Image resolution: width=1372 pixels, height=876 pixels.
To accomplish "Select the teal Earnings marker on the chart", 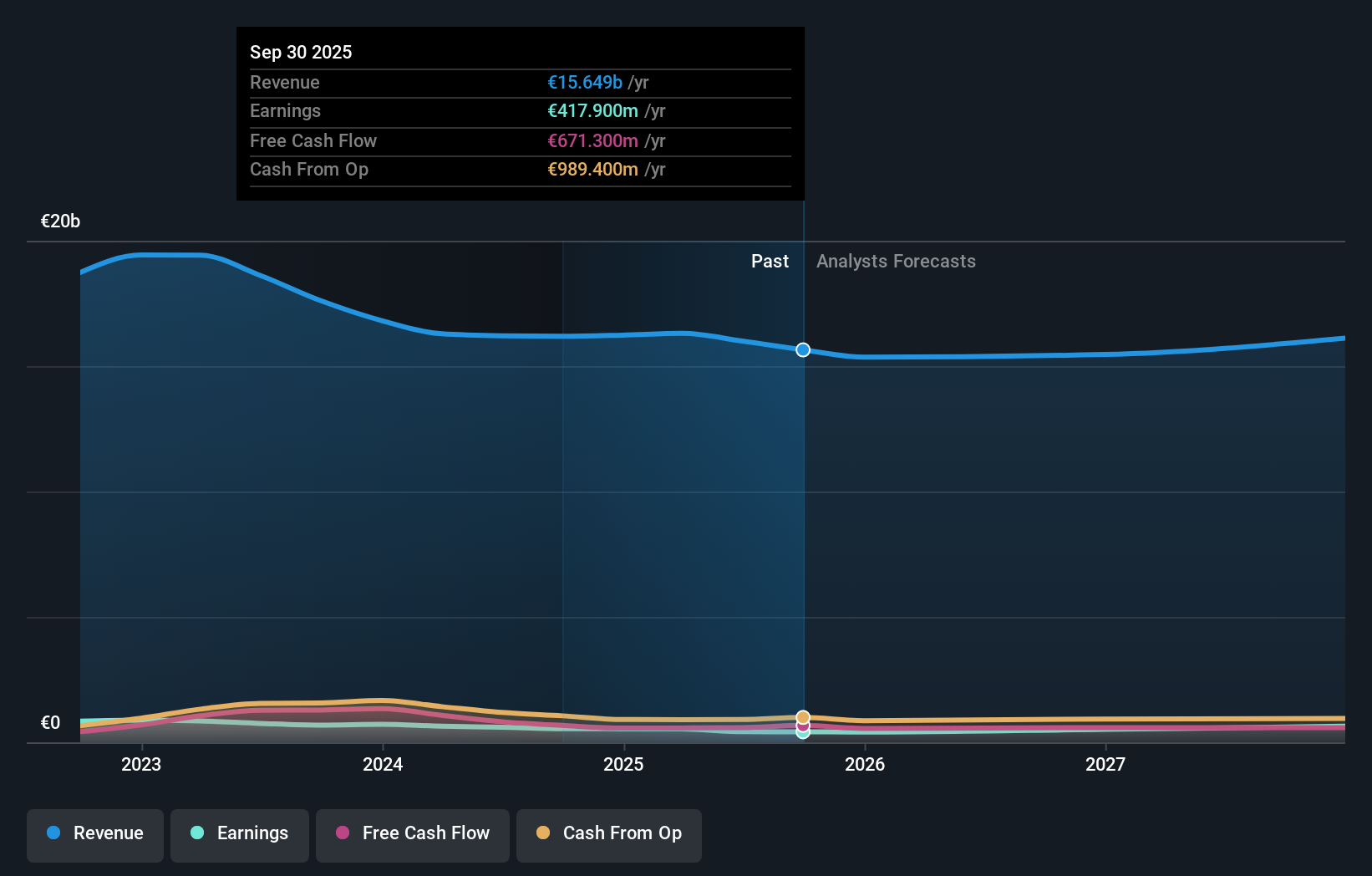I will 802,735.
